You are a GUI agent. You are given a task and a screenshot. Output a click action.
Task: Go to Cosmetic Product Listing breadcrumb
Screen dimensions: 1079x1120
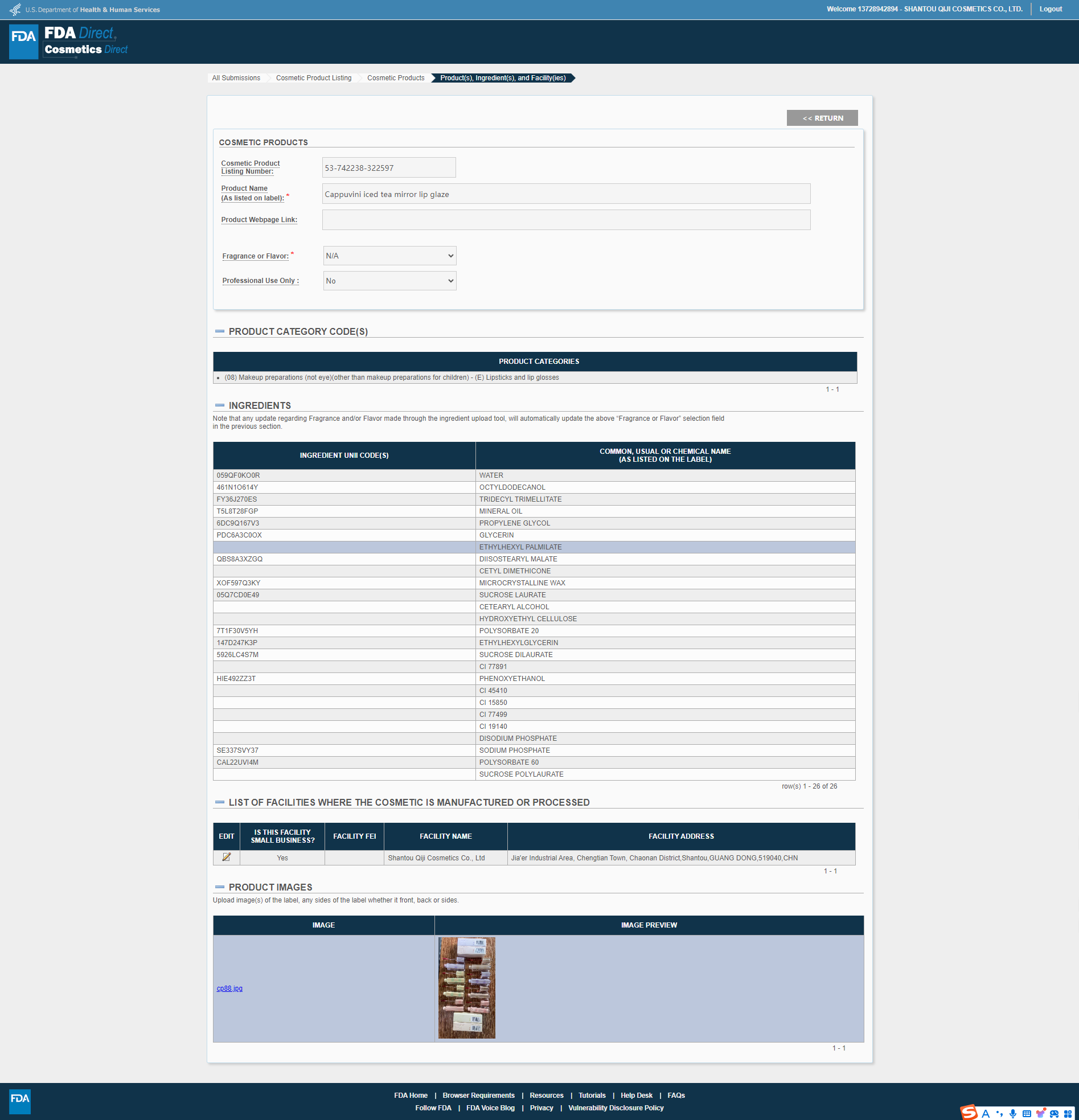[313, 77]
